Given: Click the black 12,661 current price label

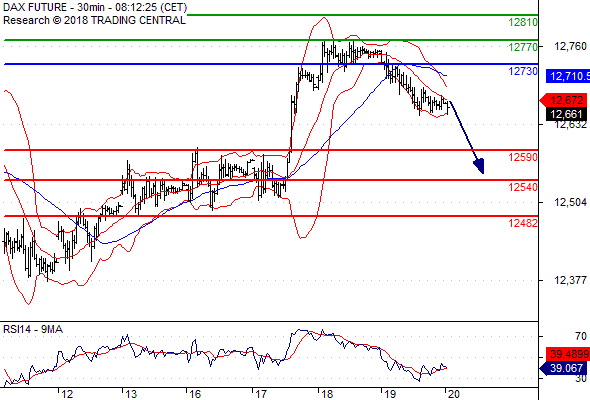Looking at the screenshot, I should (x=566, y=114).
